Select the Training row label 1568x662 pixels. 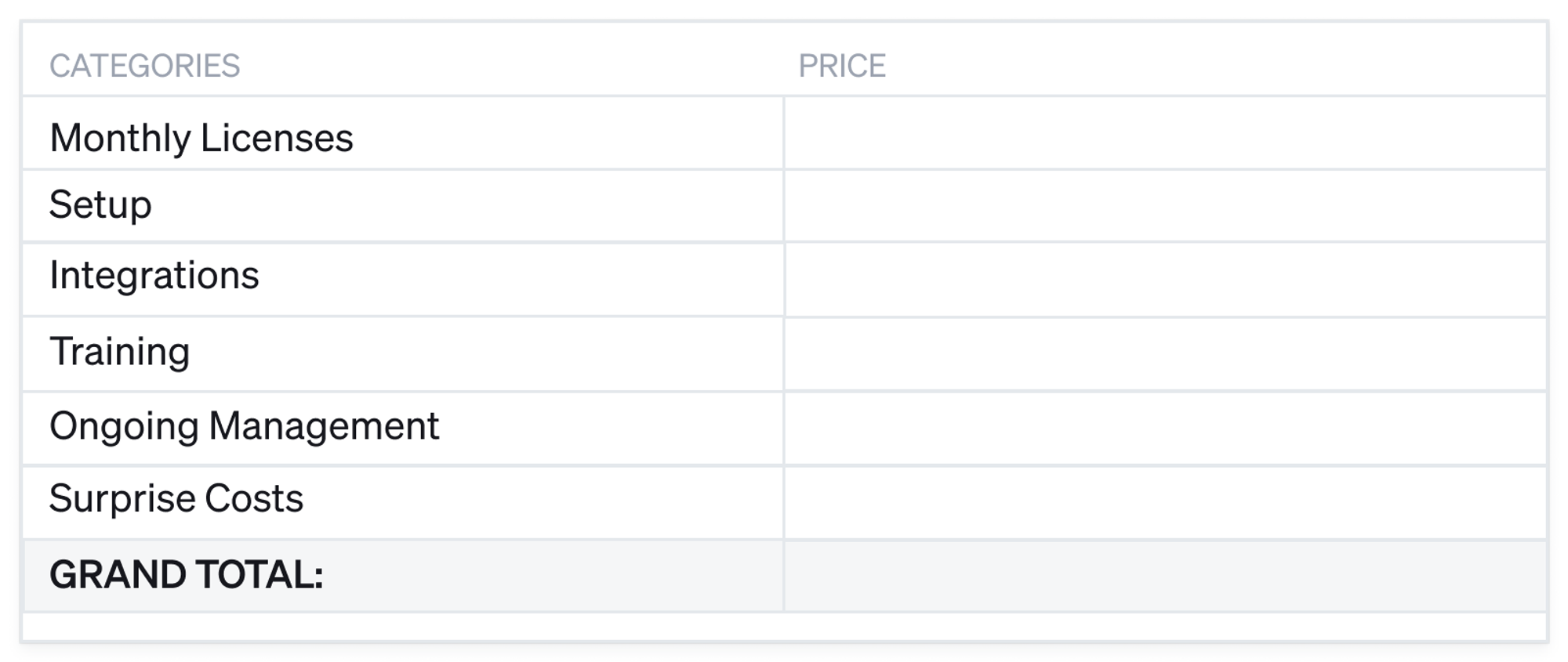(x=120, y=351)
